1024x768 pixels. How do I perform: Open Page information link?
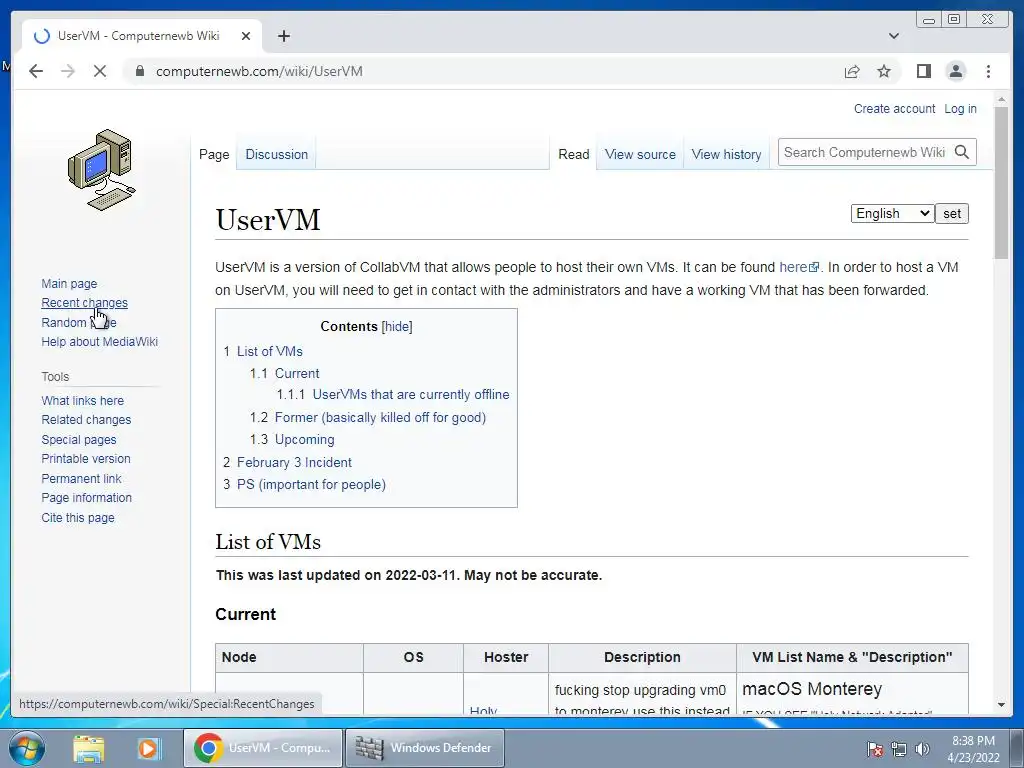click(x=86, y=498)
